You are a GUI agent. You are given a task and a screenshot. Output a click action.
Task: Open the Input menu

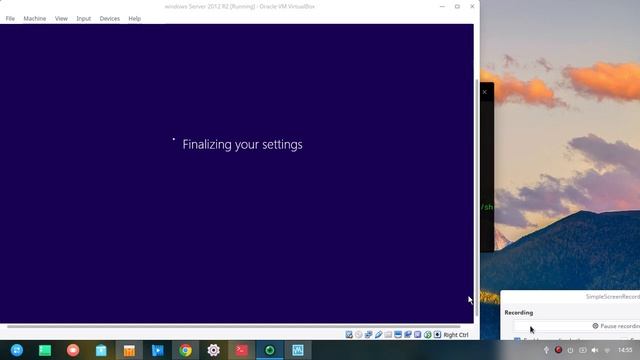point(84,18)
